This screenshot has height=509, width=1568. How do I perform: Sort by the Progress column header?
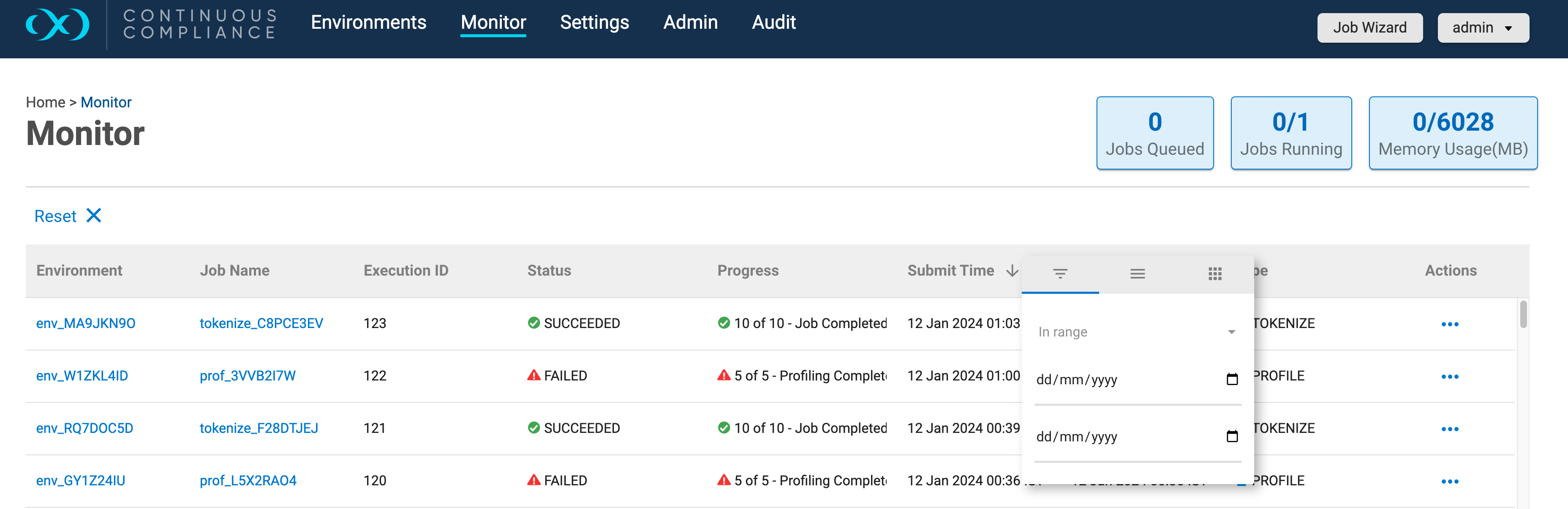click(x=748, y=270)
